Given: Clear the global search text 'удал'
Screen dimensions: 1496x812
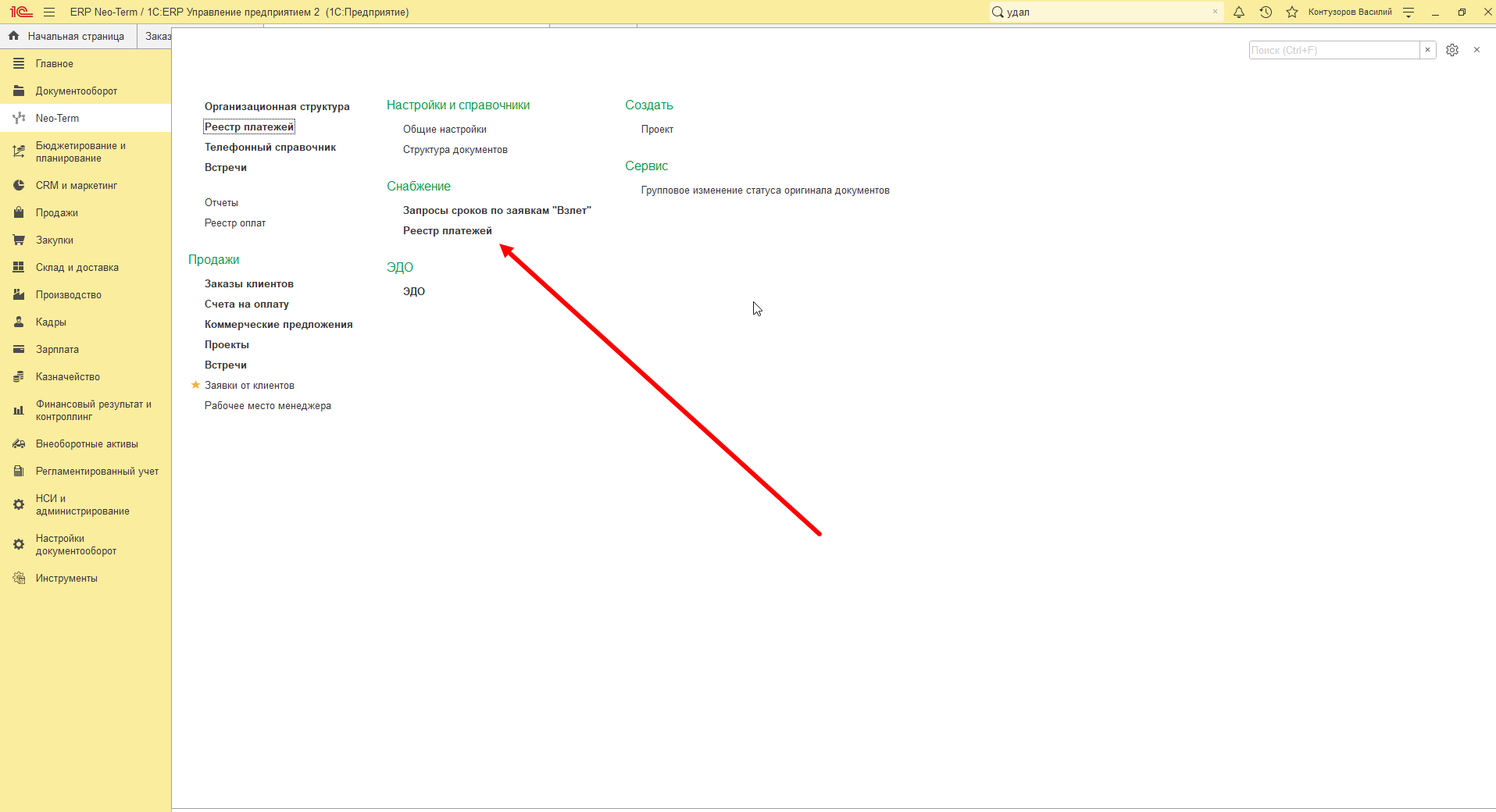Looking at the screenshot, I should click(x=1215, y=12).
